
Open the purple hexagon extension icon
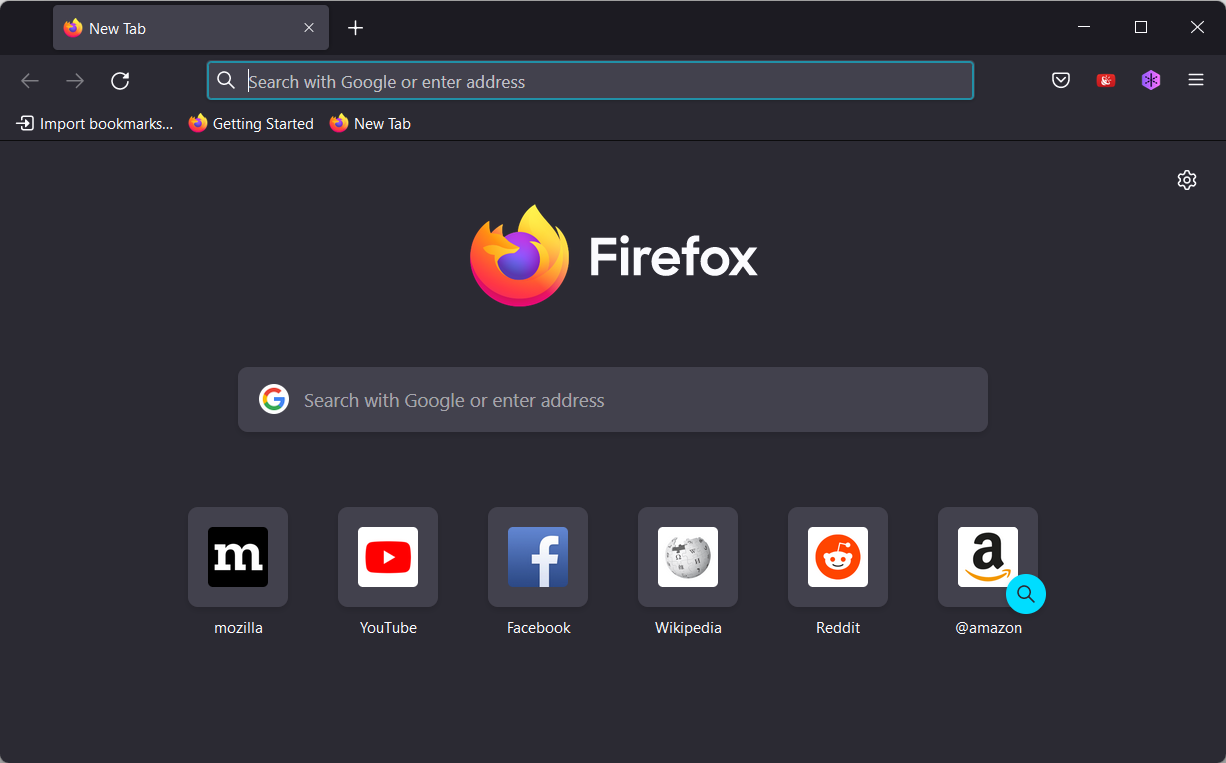pyautogui.click(x=1151, y=80)
